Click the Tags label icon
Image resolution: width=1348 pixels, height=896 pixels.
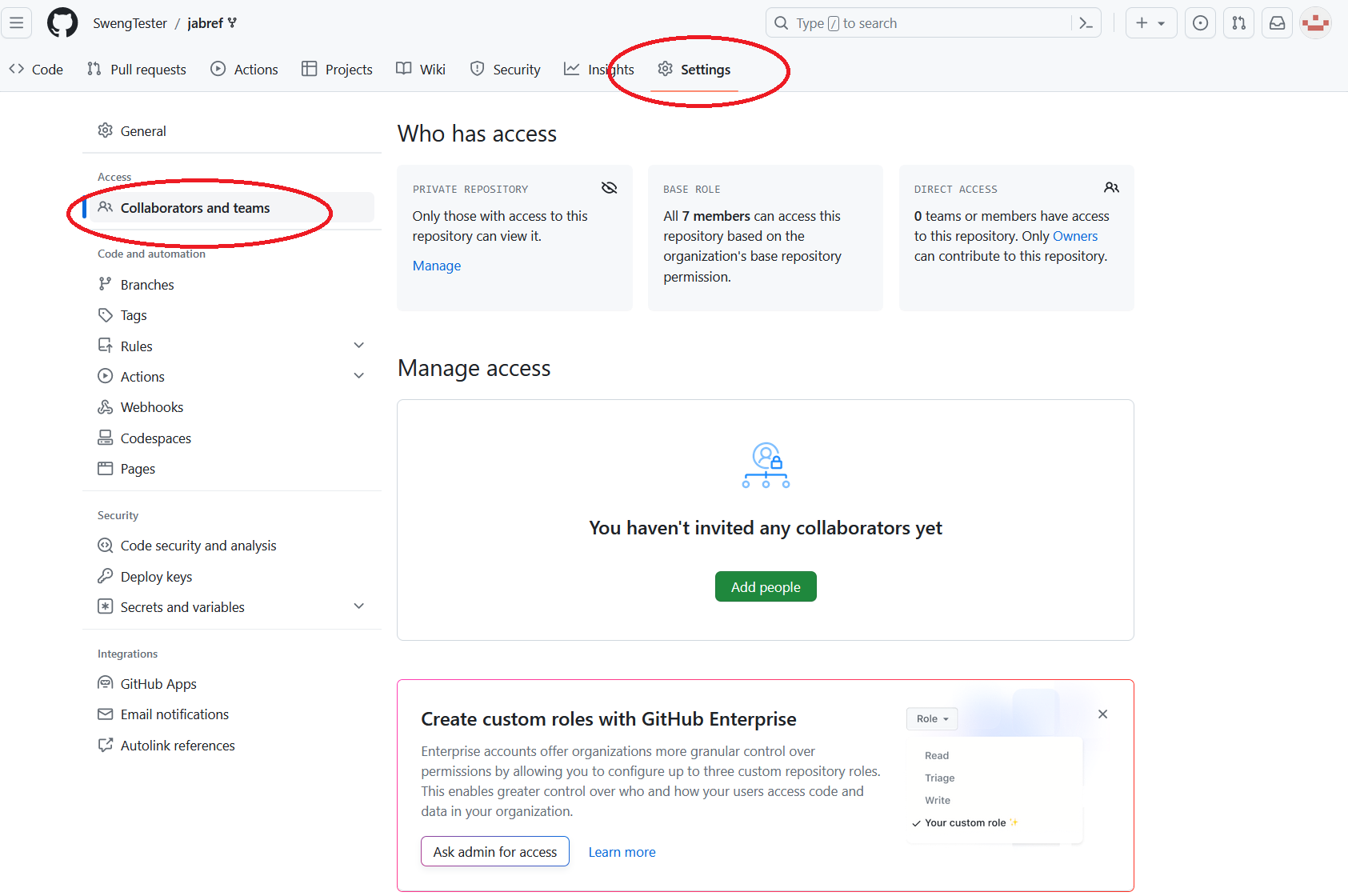105,315
